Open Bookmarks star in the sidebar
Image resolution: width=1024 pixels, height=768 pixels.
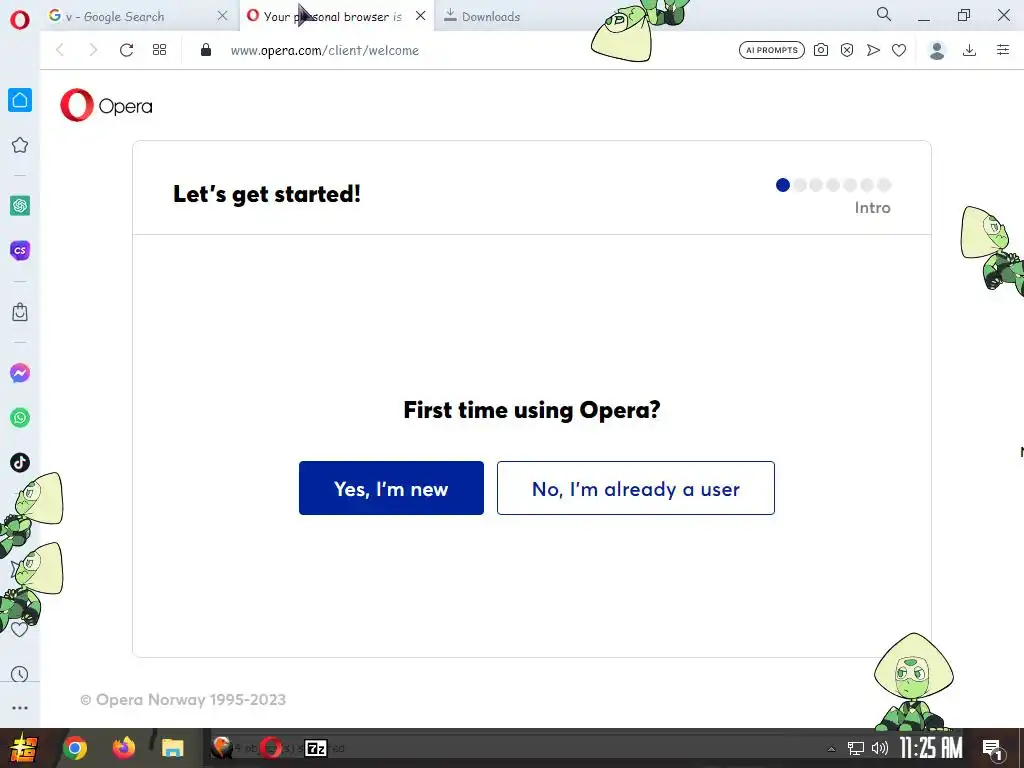tap(20, 145)
